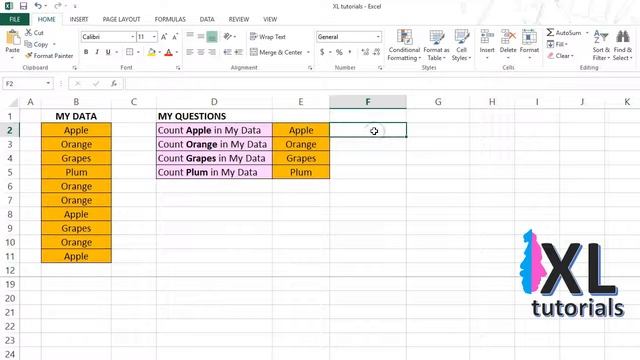Select cell 'Count Plum in My Data'

click(214, 172)
